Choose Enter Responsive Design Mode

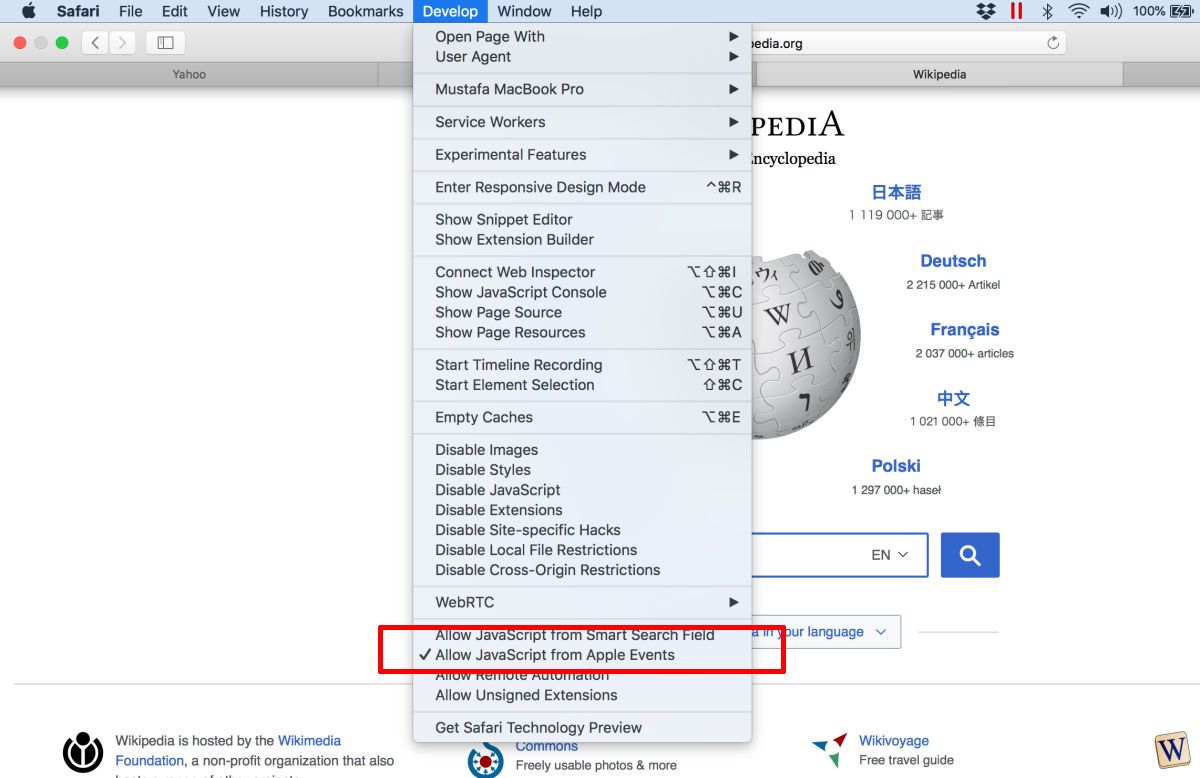click(x=582, y=187)
